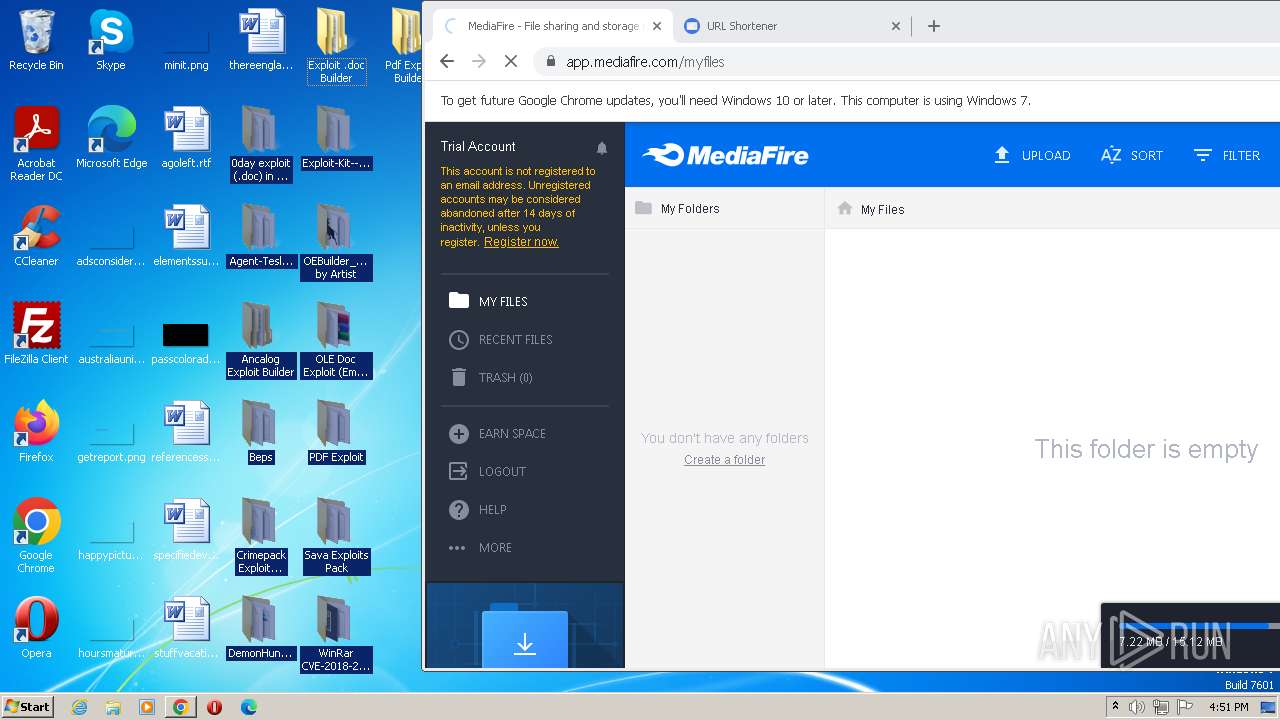Select the OLE Doc Exploit folder
This screenshot has width=1280, height=720.
pos(336,340)
